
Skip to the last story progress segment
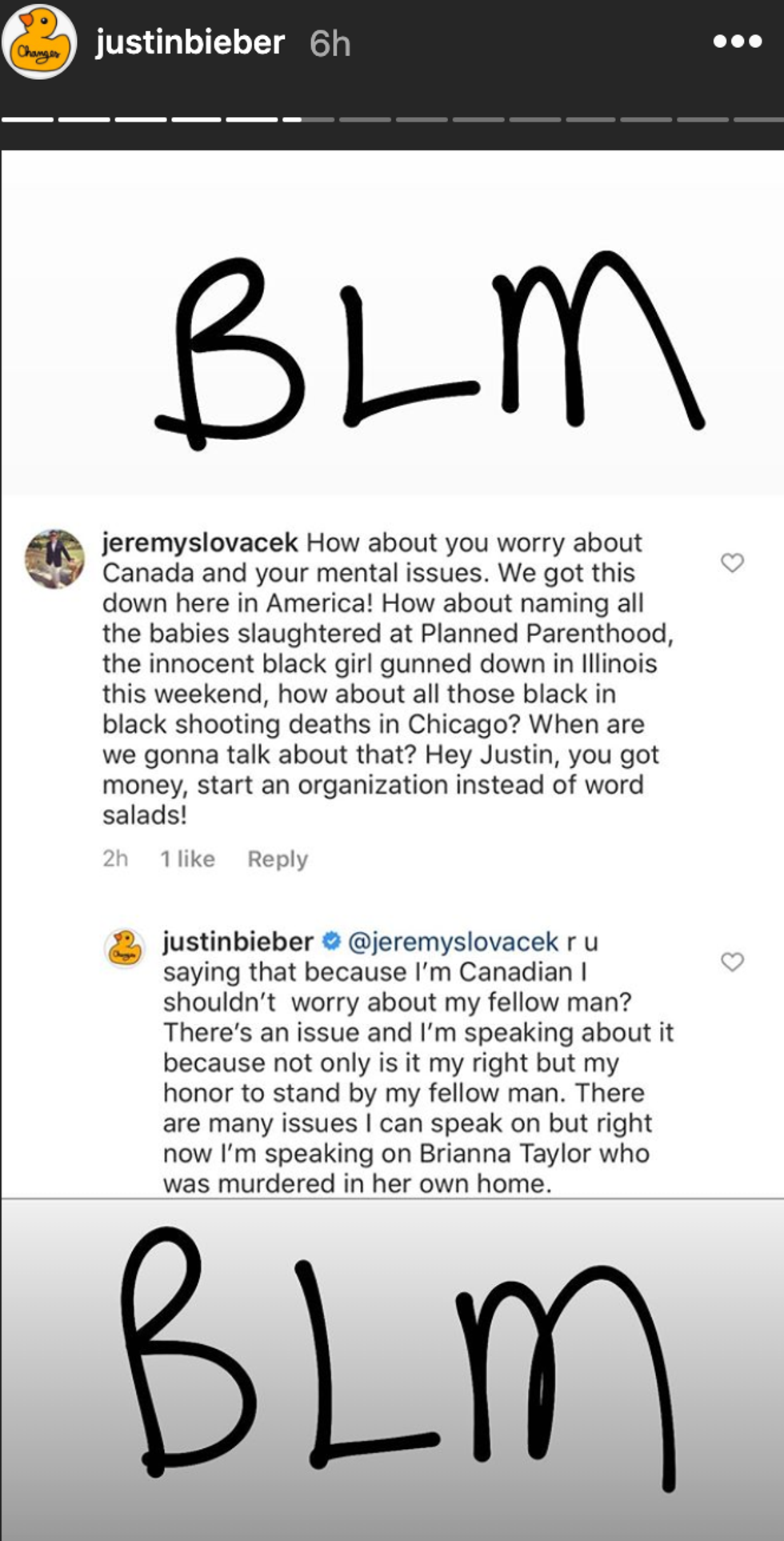pos(758,120)
